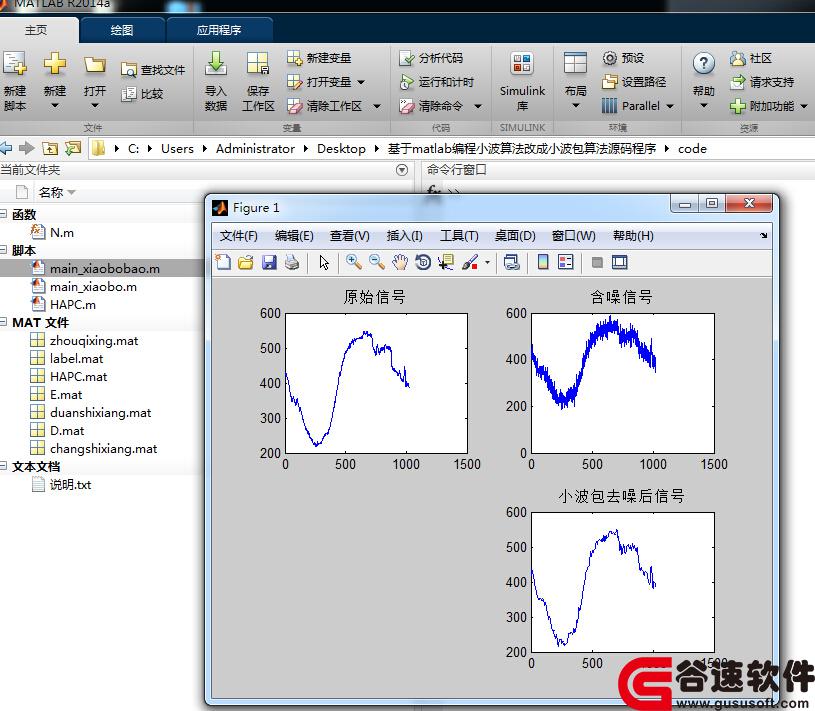The height and width of the screenshot is (711, 815).
Task: Open the 插入(I) menu in Figure 1
Action: (x=404, y=236)
